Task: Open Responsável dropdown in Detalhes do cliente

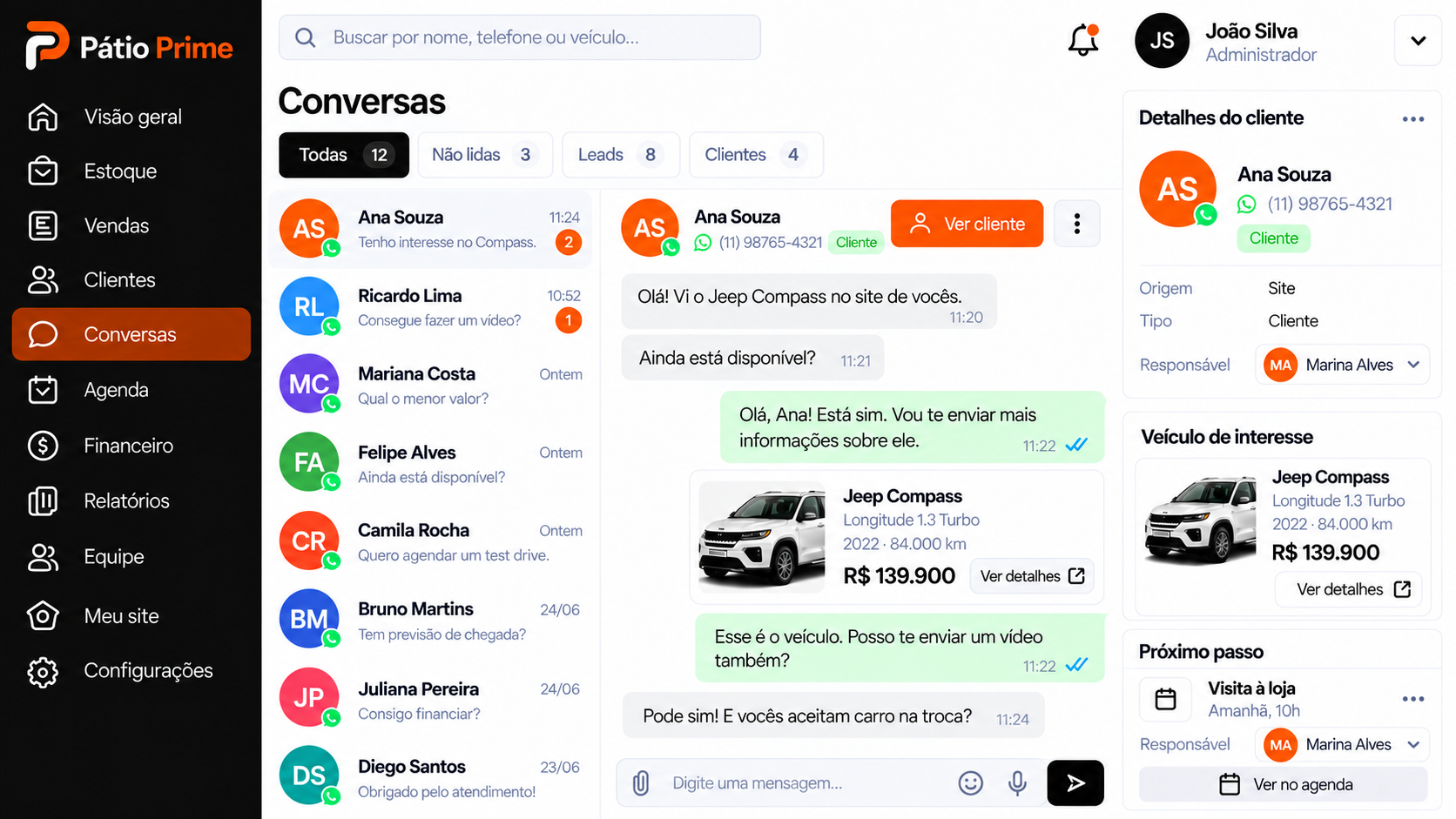Action: pos(1342,365)
